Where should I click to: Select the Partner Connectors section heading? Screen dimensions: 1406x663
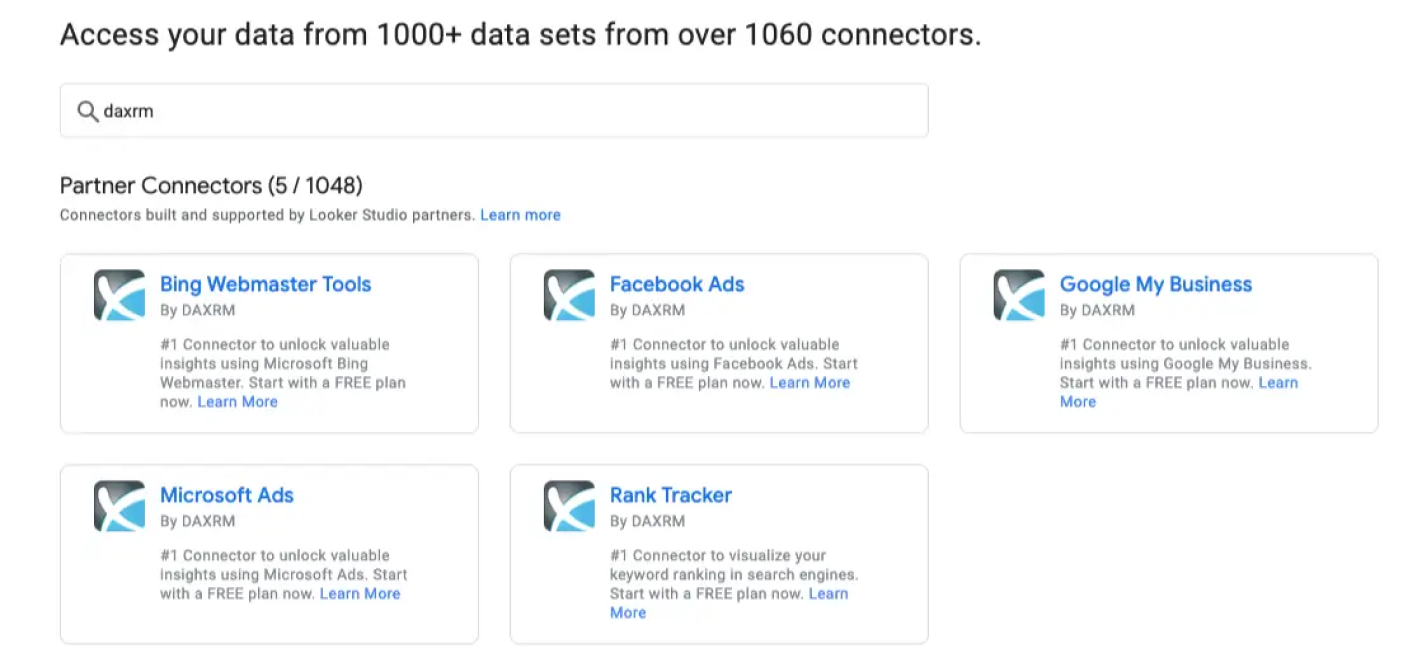[211, 186]
